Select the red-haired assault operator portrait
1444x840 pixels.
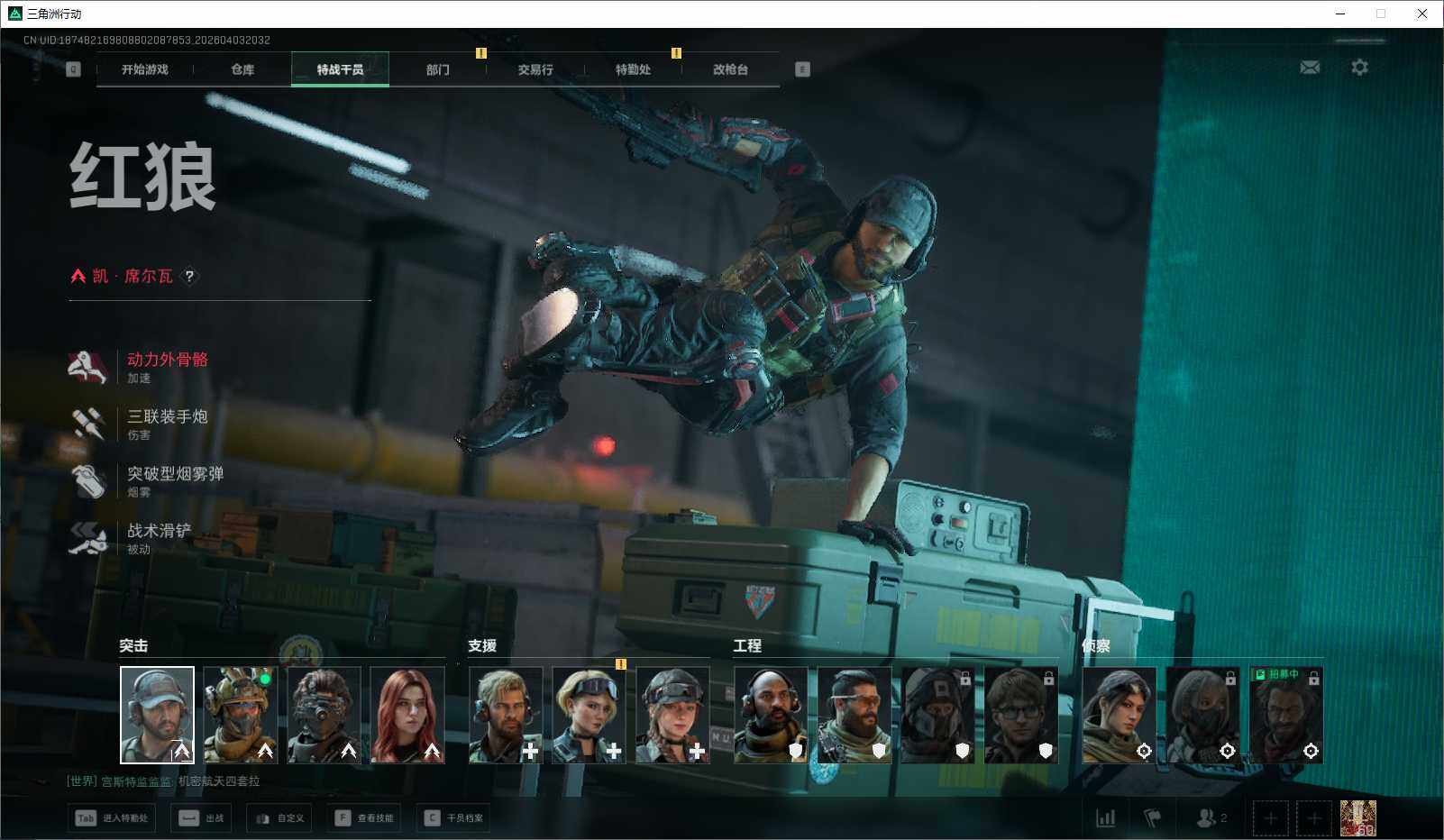point(407,715)
